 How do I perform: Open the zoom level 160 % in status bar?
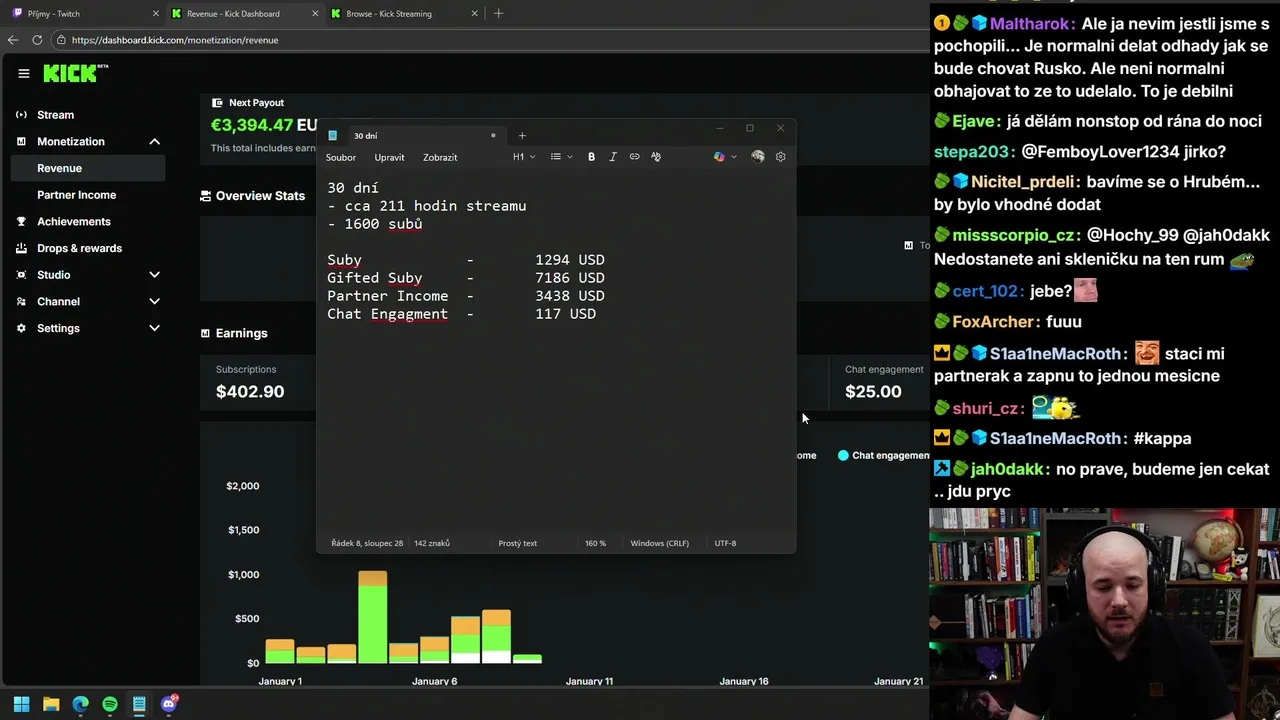[595, 543]
